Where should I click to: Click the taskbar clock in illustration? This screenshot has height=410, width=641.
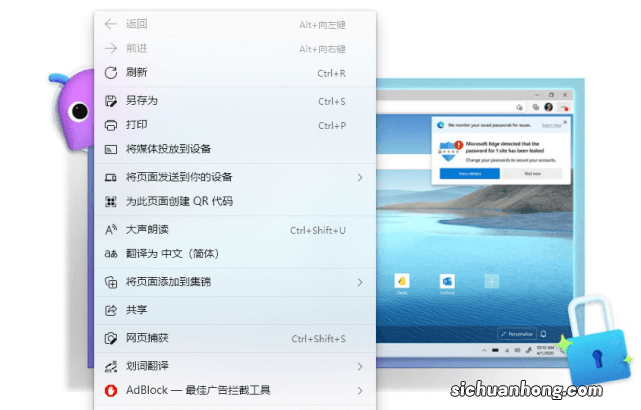point(545,350)
